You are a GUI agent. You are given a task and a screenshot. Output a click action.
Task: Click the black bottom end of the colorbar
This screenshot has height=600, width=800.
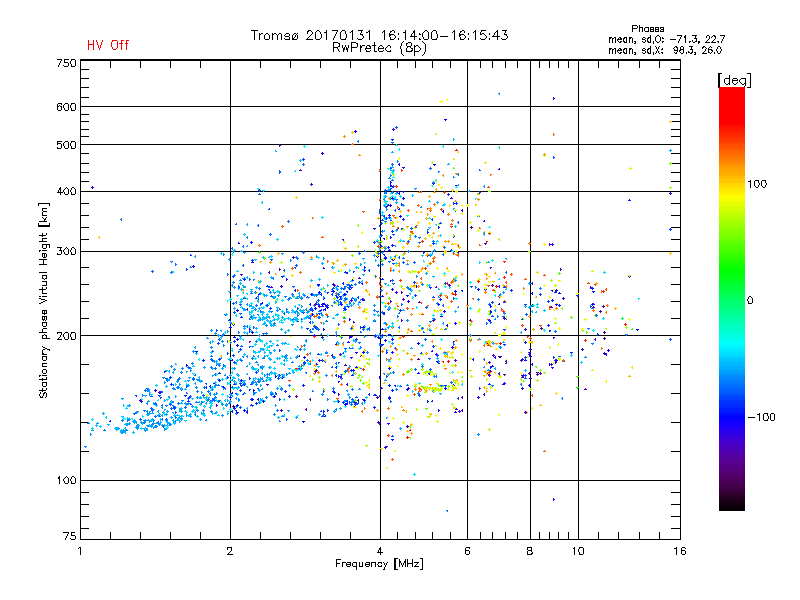(x=732, y=503)
